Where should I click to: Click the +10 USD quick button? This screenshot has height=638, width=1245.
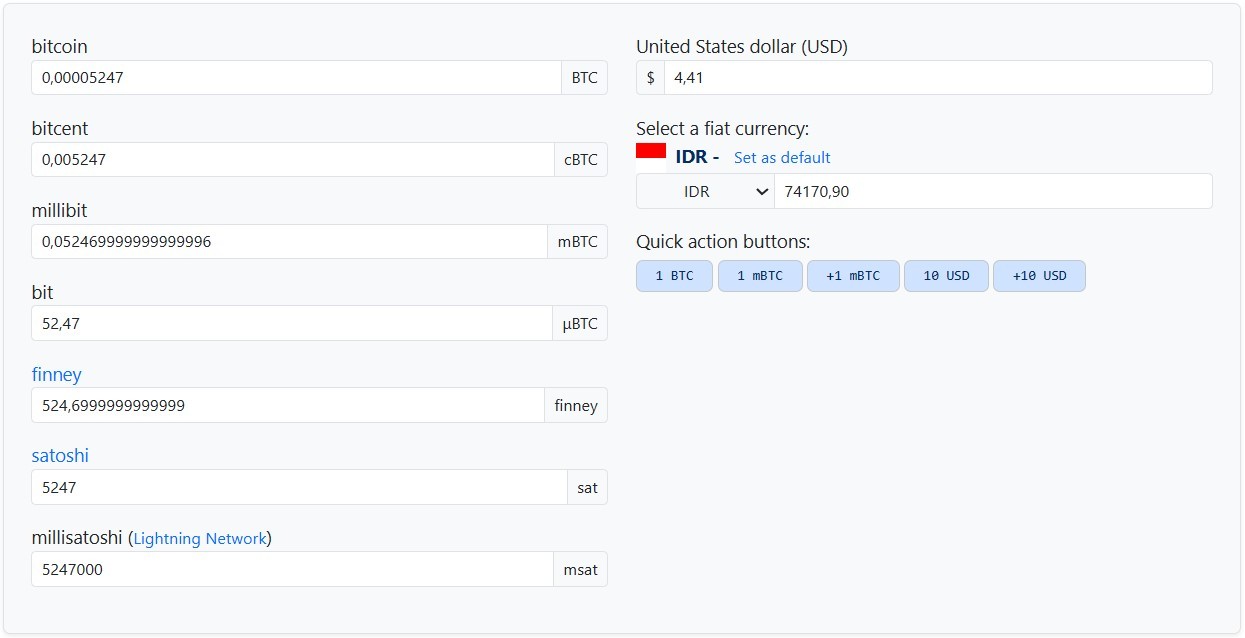tap(1039, 276)
